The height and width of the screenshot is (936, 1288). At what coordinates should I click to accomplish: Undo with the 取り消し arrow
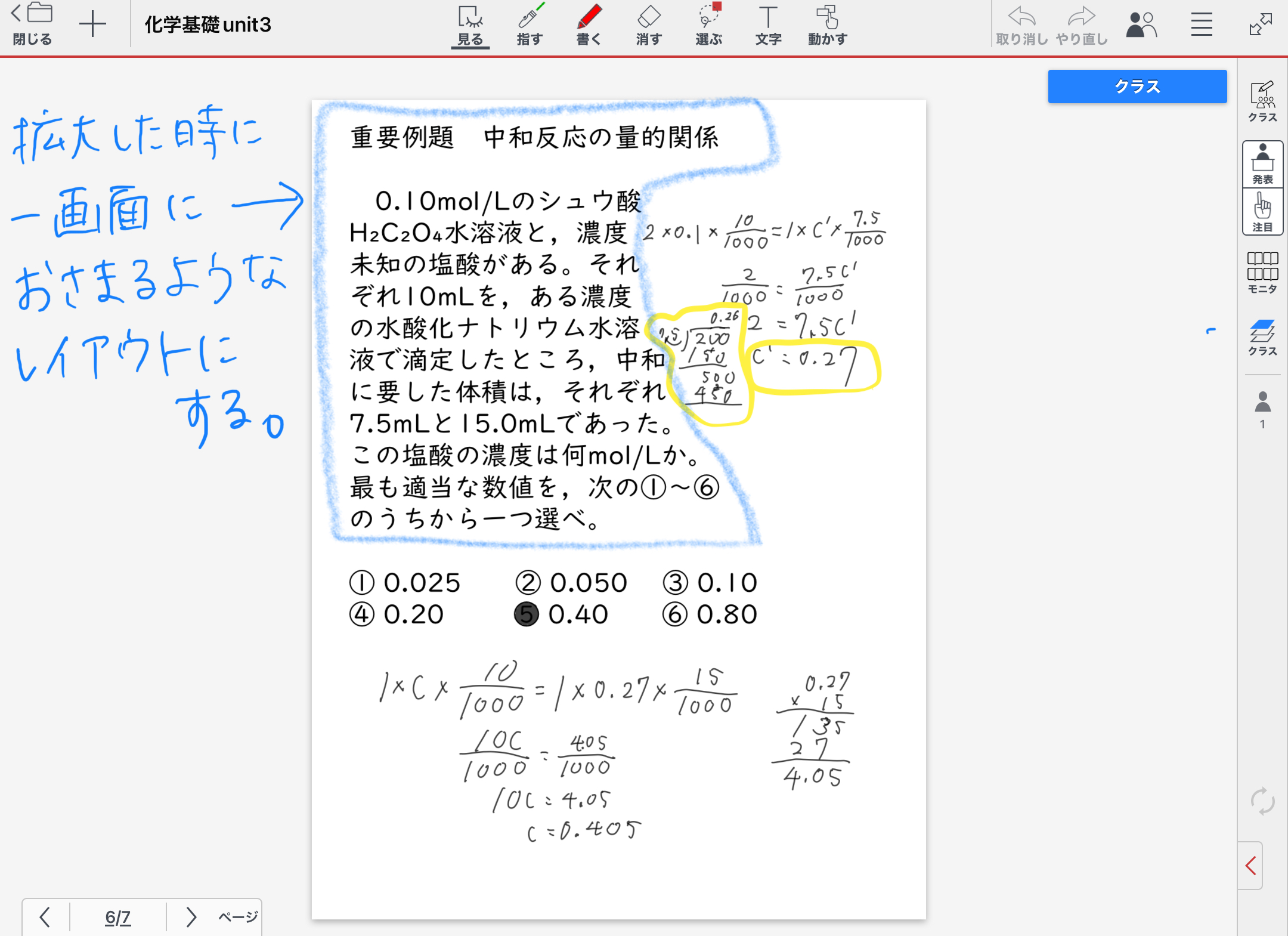pyautogui.click(x=1021, y=25)
